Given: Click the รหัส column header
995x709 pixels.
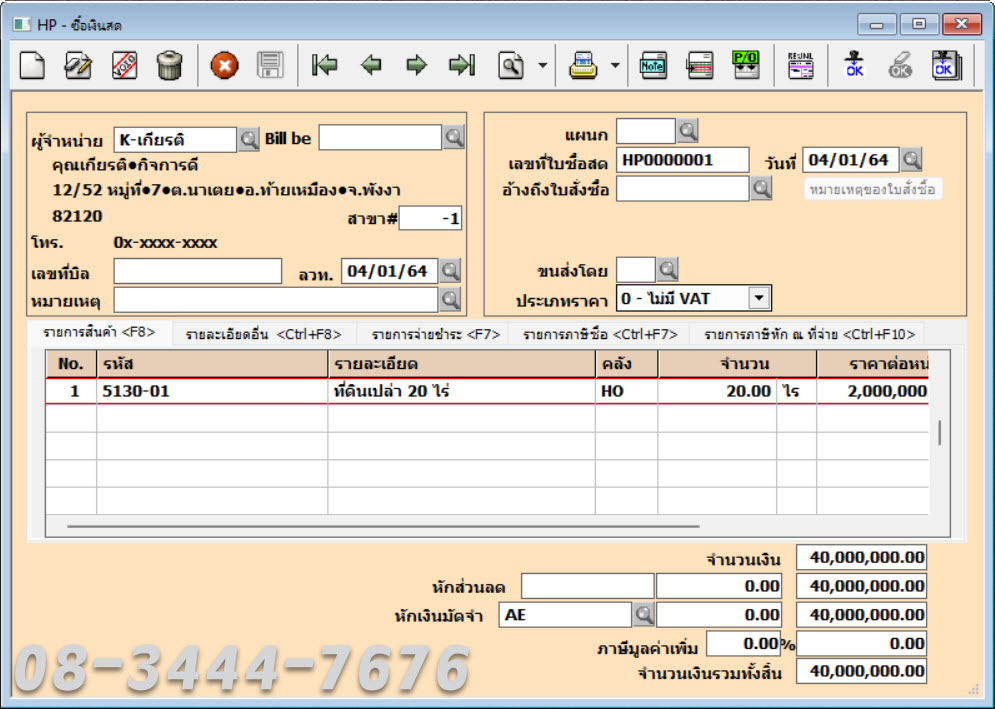Looking at the screenshot, I should (x=212, y=364).
